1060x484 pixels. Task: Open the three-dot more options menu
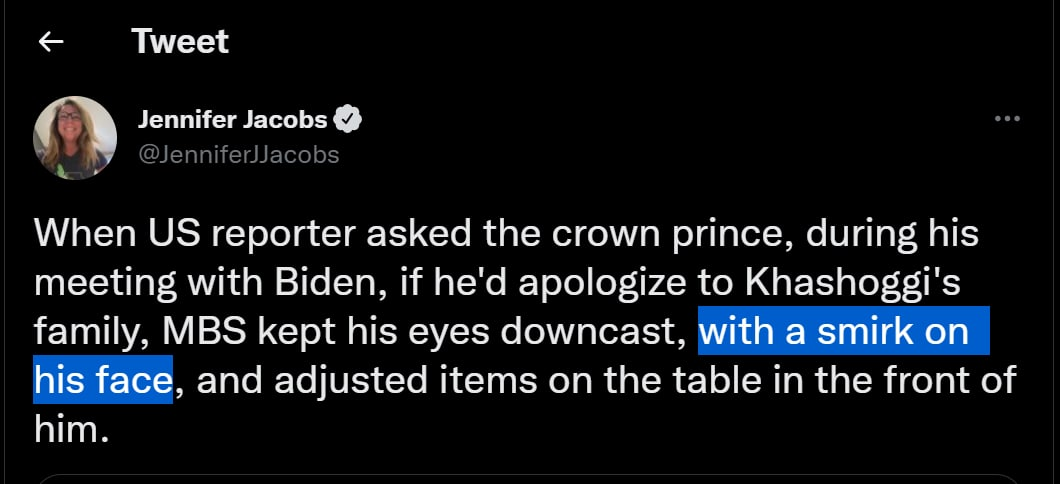(x=1007, y=119)
